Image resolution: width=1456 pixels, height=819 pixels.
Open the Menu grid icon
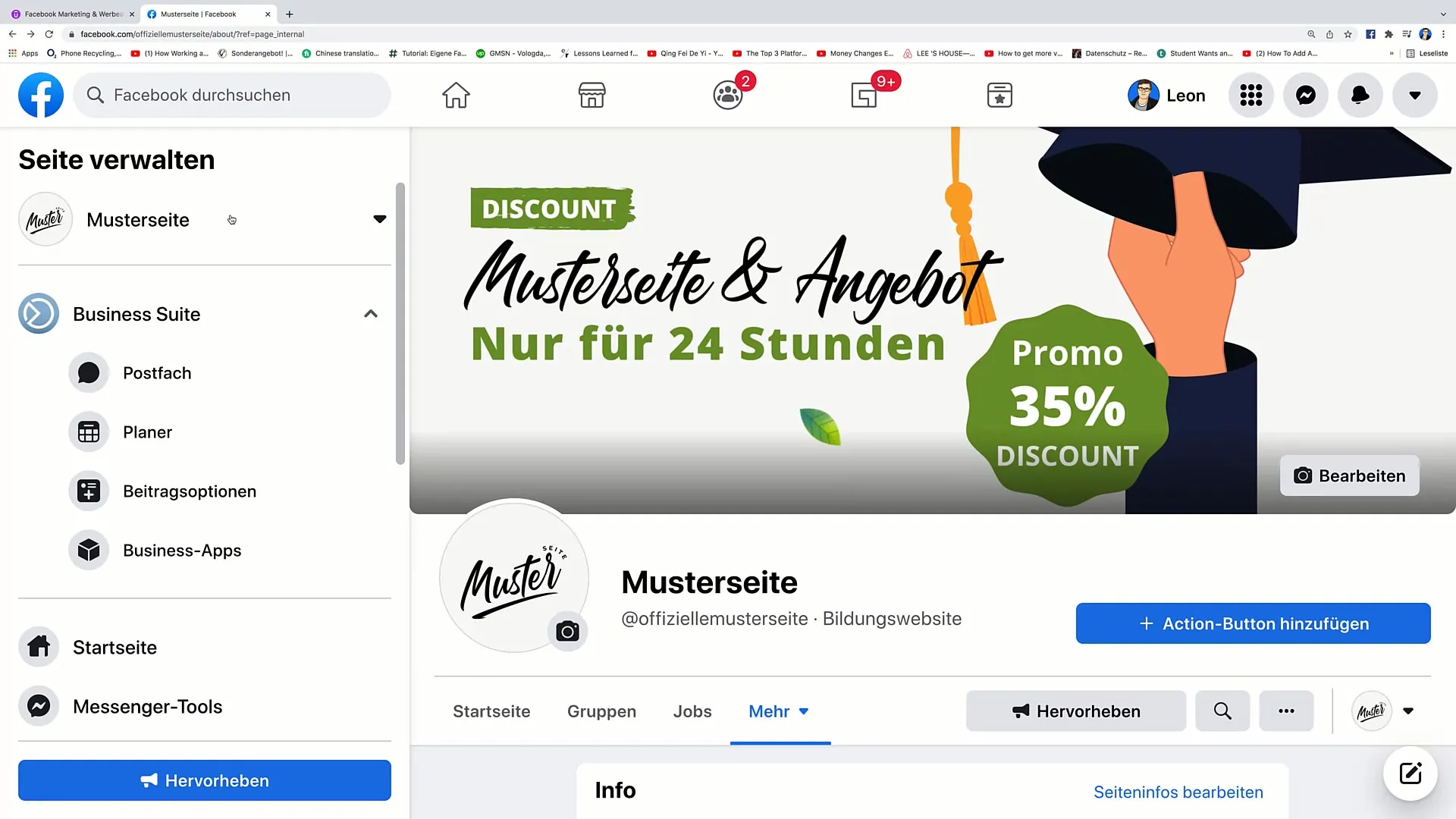[1251, 94]
